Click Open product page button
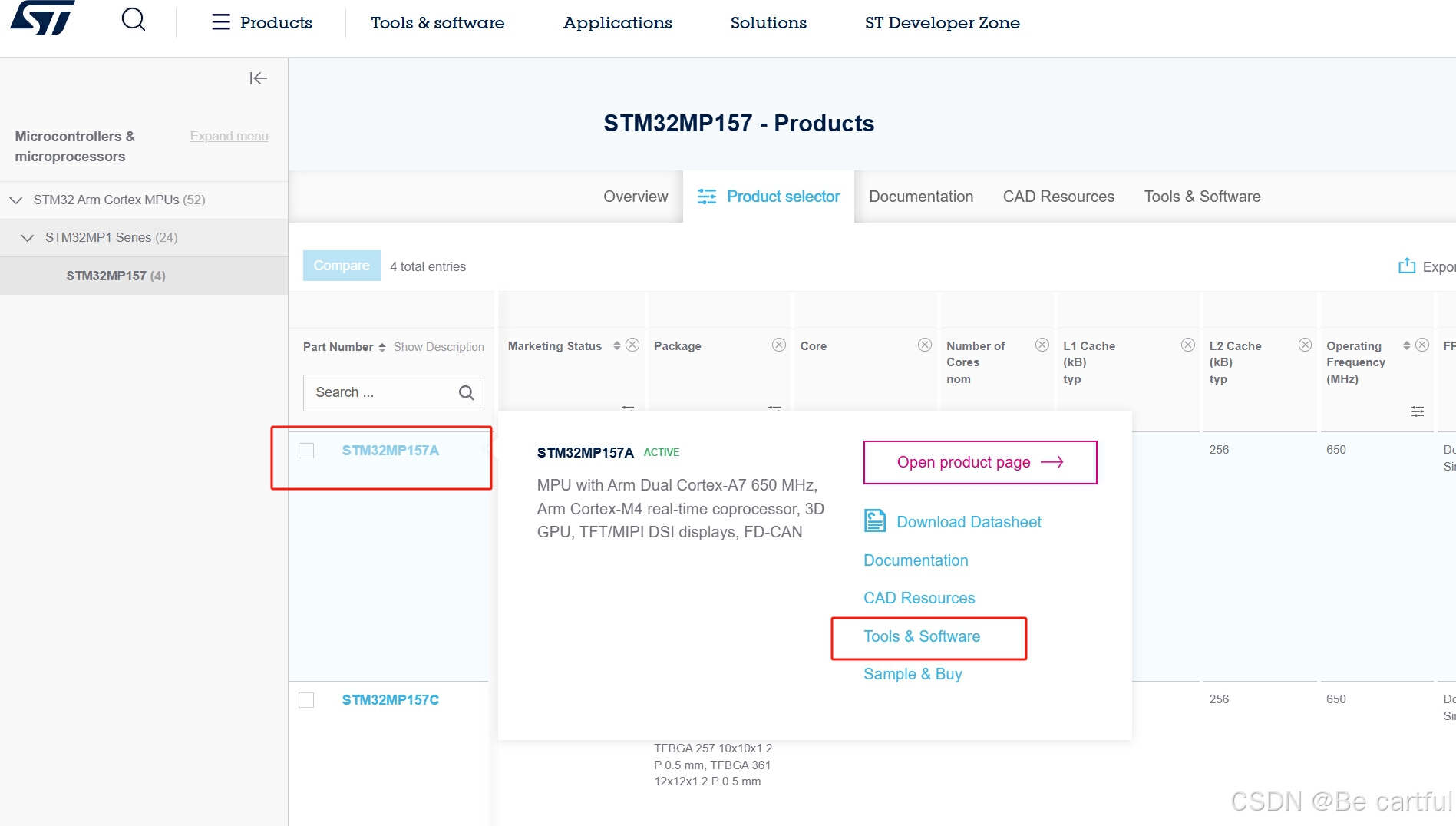Screen dimensions: 1456x826 980,462
